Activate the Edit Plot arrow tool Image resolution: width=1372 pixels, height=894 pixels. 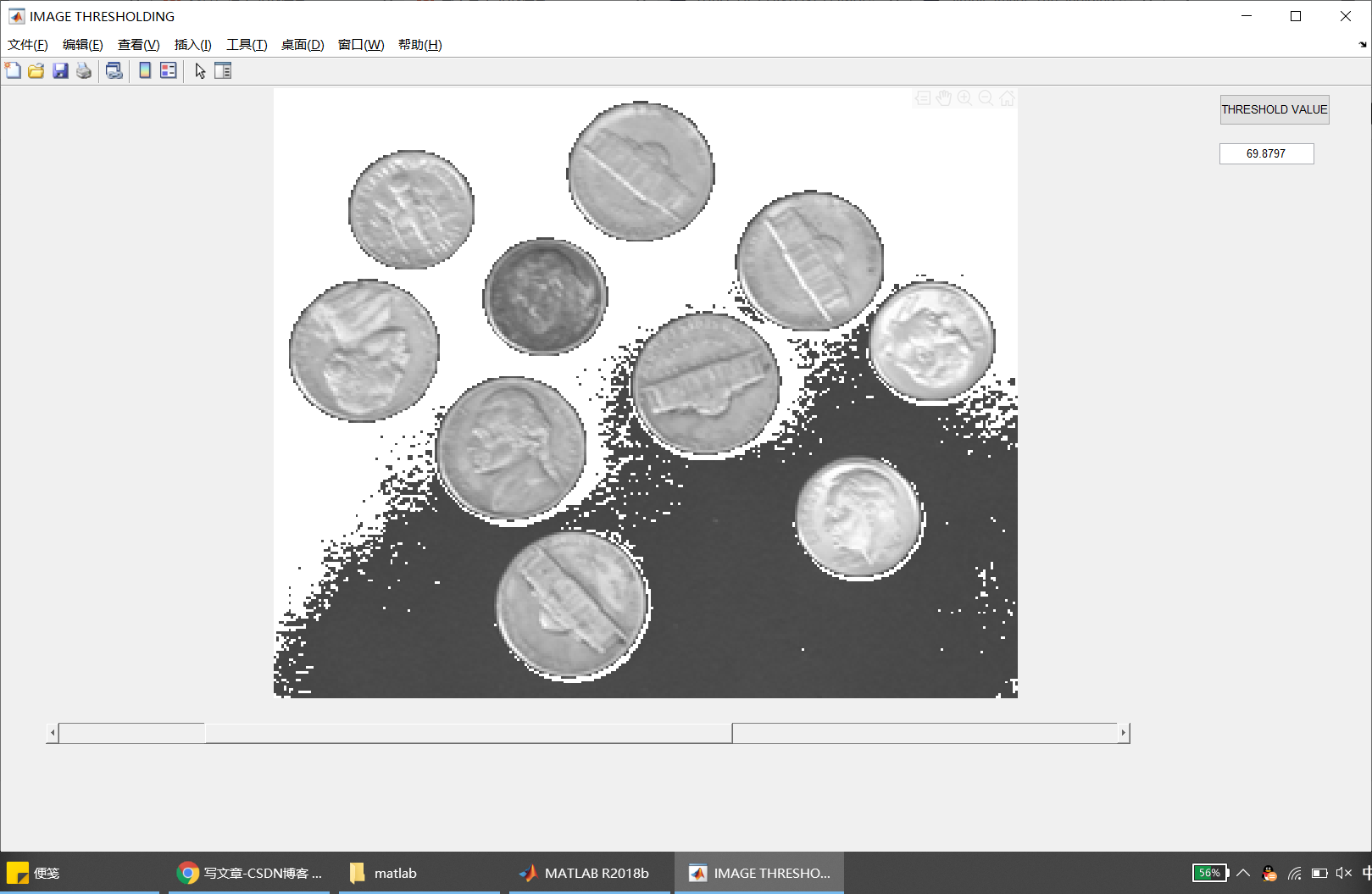[x=200, y=70]
